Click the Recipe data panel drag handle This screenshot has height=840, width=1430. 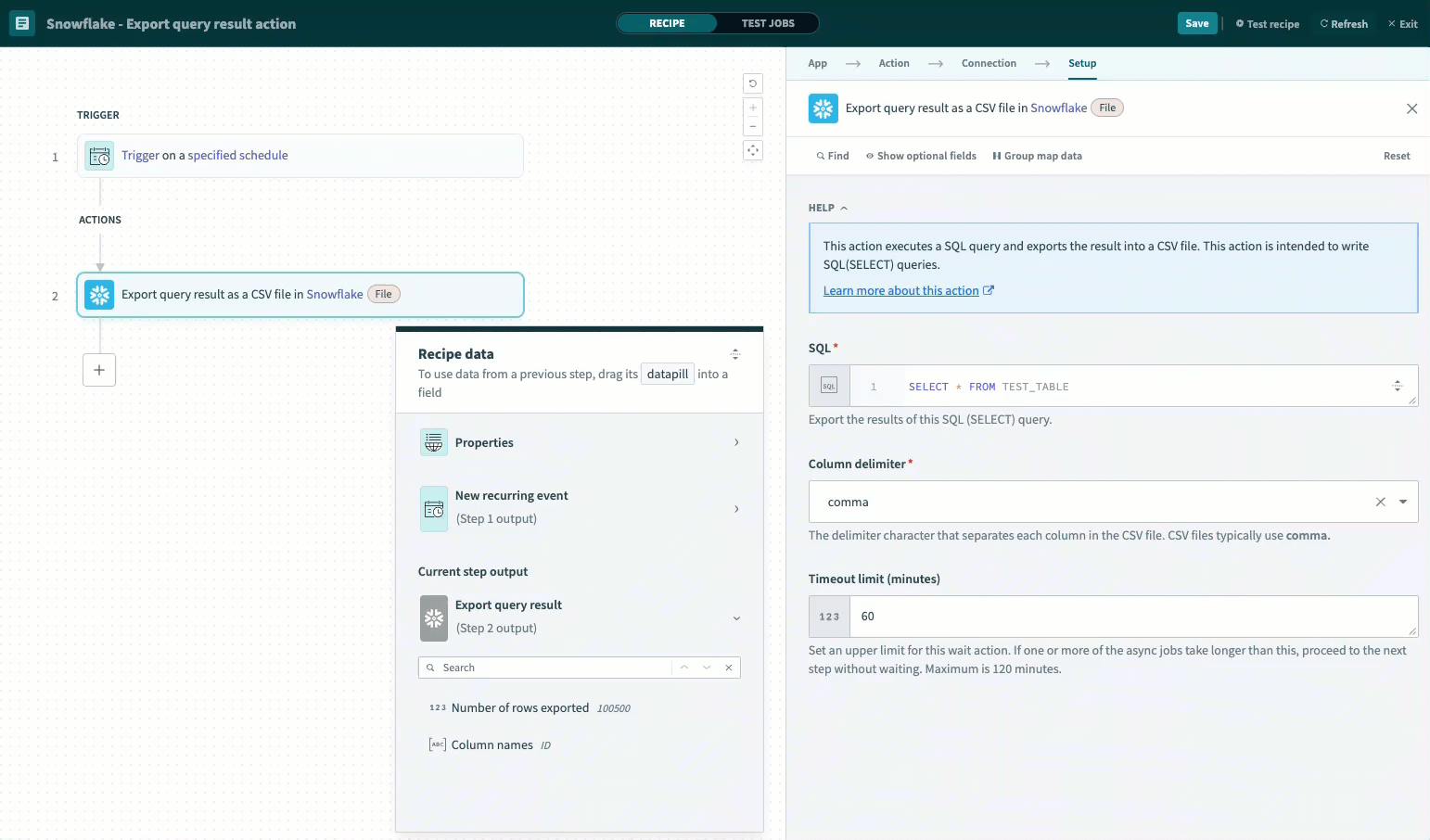[x=734, y=354]
